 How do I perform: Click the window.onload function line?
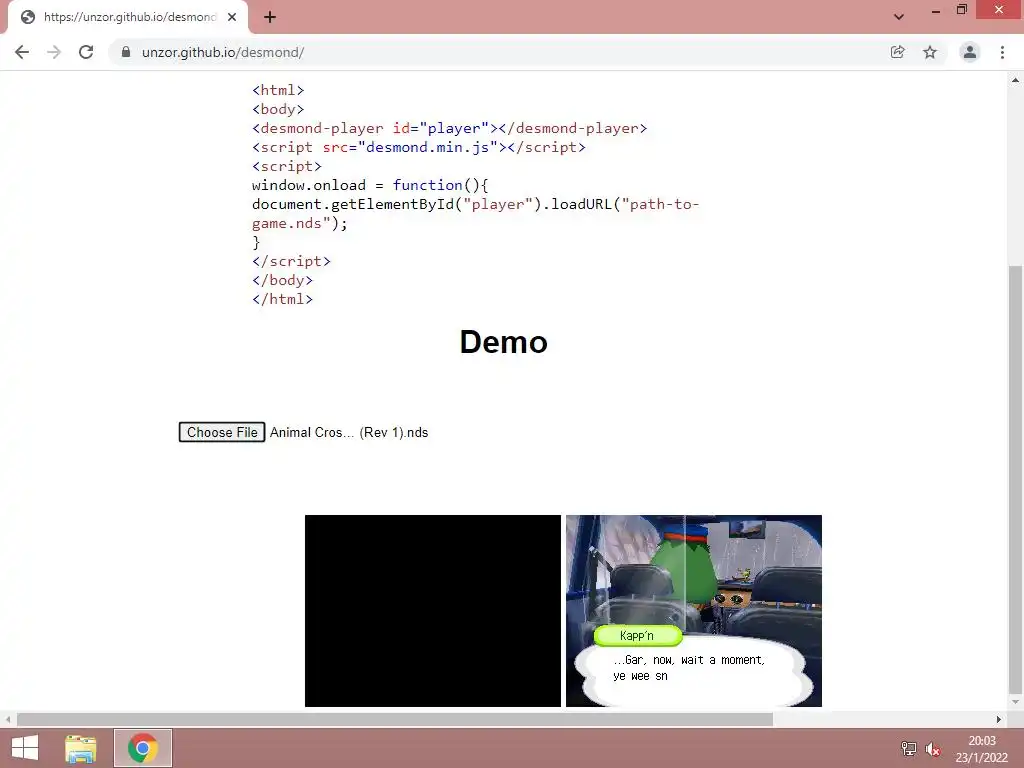[x=370, y=185]
